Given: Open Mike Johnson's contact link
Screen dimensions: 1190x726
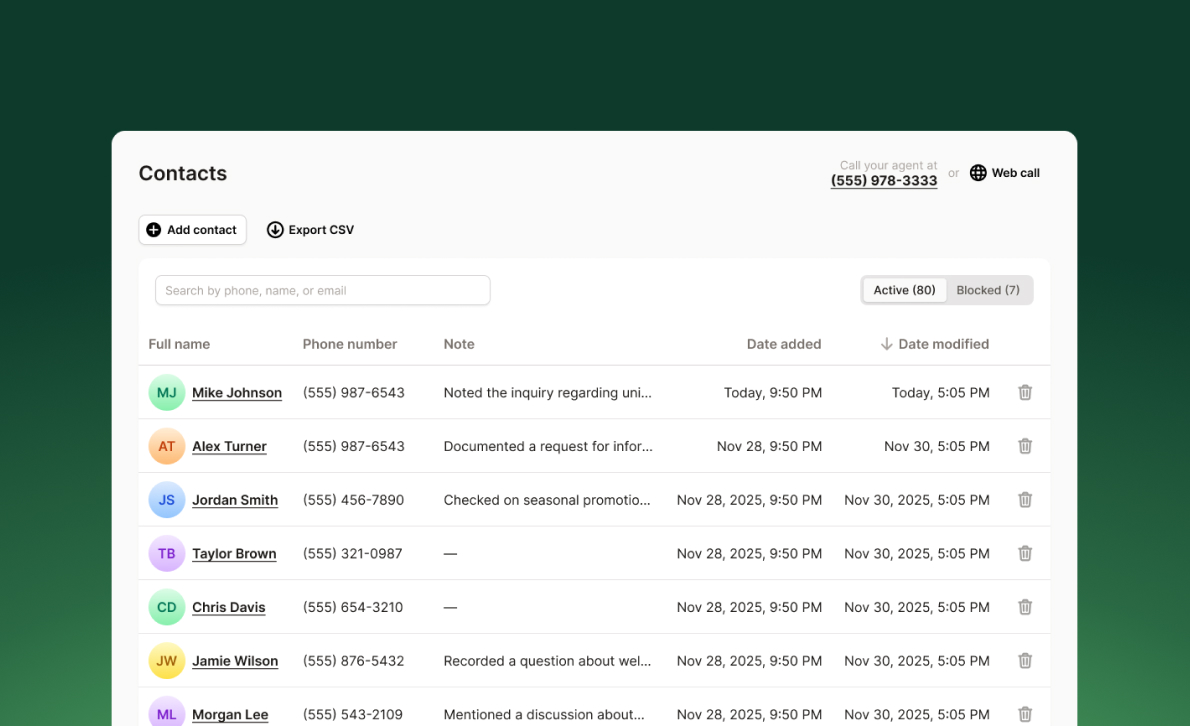Looking at the screenshot, I should [237, 392].
